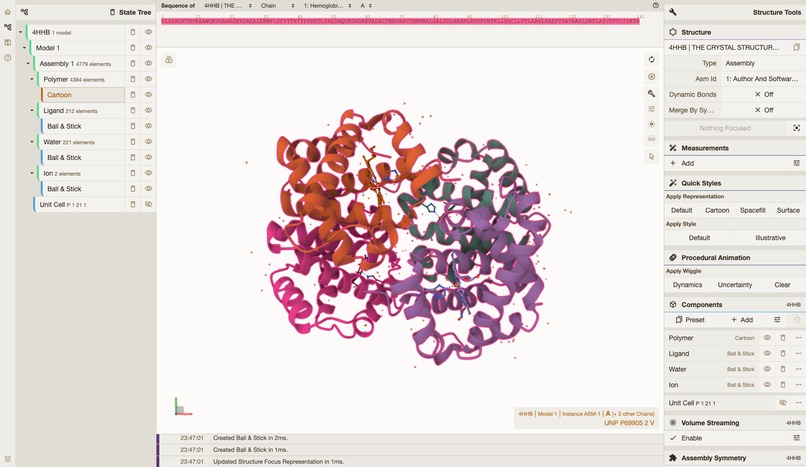Viewport: 806px width, 467px height.
Task: Open the Home tab in left sidebar
Action: tap(8, 12)
